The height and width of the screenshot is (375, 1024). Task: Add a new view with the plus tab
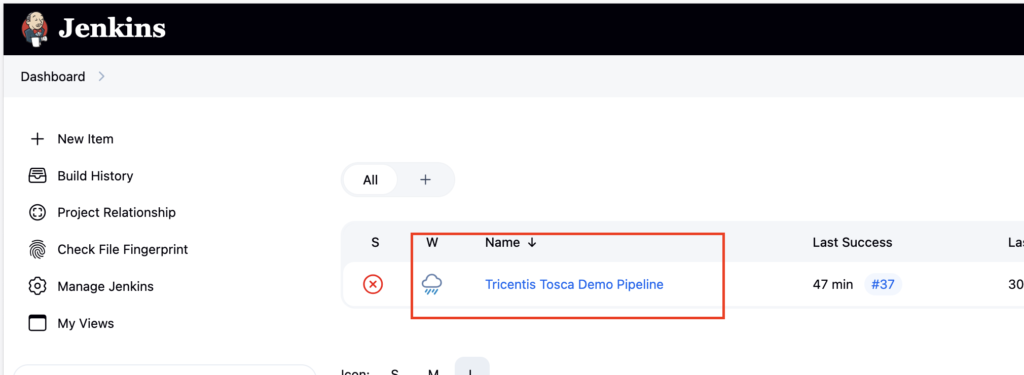tap(425, 180)
